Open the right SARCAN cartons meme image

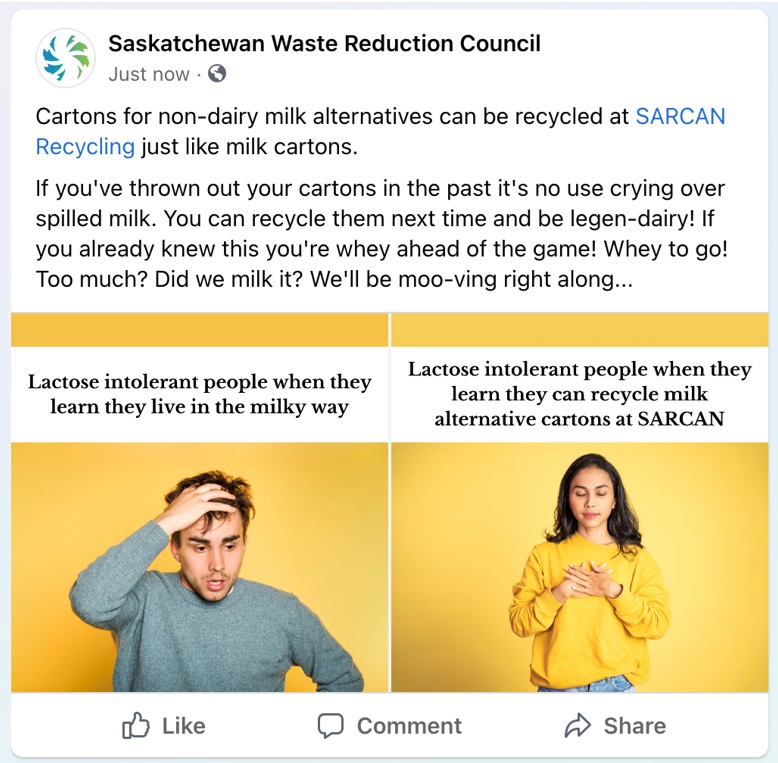(x=580, y=503)
